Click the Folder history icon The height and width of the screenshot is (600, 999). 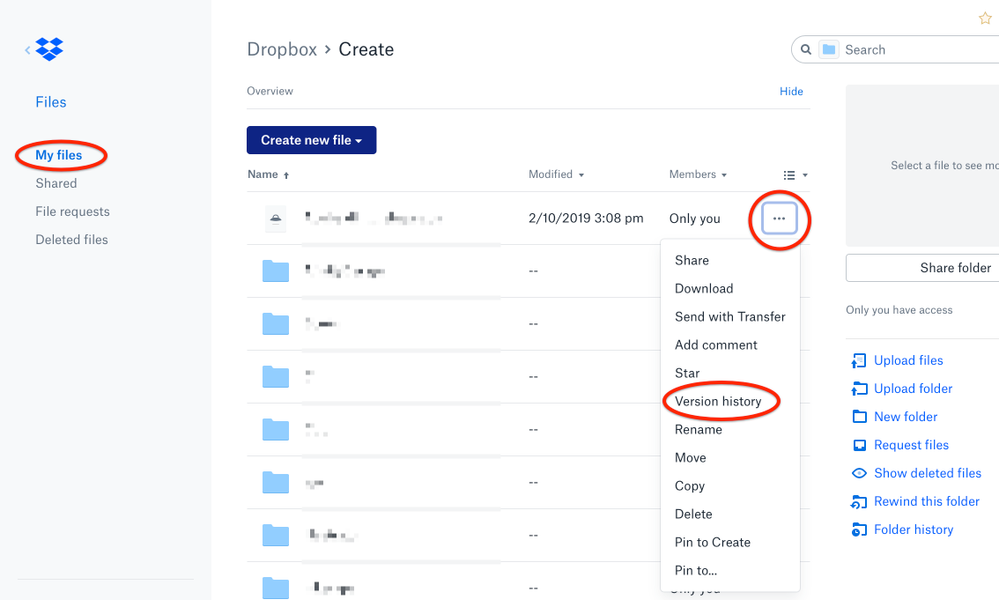coord(858,530)
